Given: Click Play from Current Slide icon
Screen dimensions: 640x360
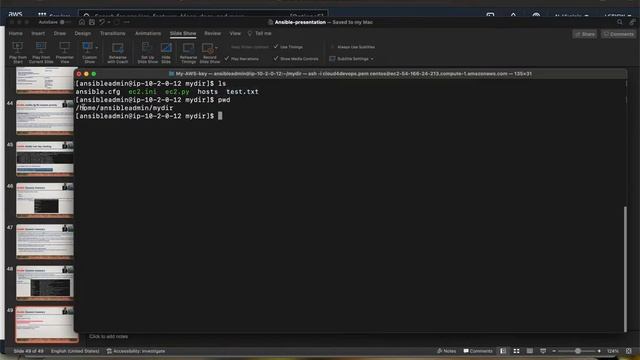Looking at the screenshot, I should [41, 47].
